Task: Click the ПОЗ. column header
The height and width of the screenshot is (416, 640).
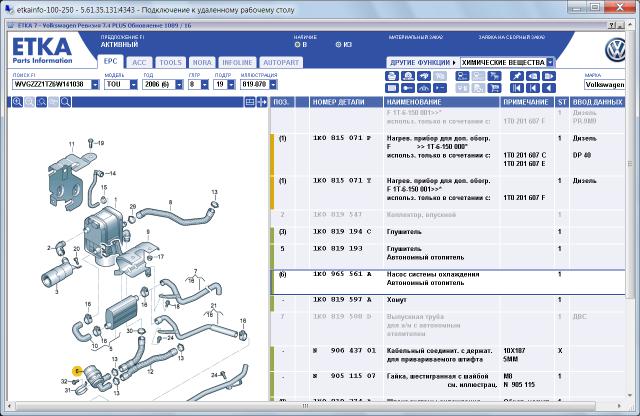Action: (282, 102)
